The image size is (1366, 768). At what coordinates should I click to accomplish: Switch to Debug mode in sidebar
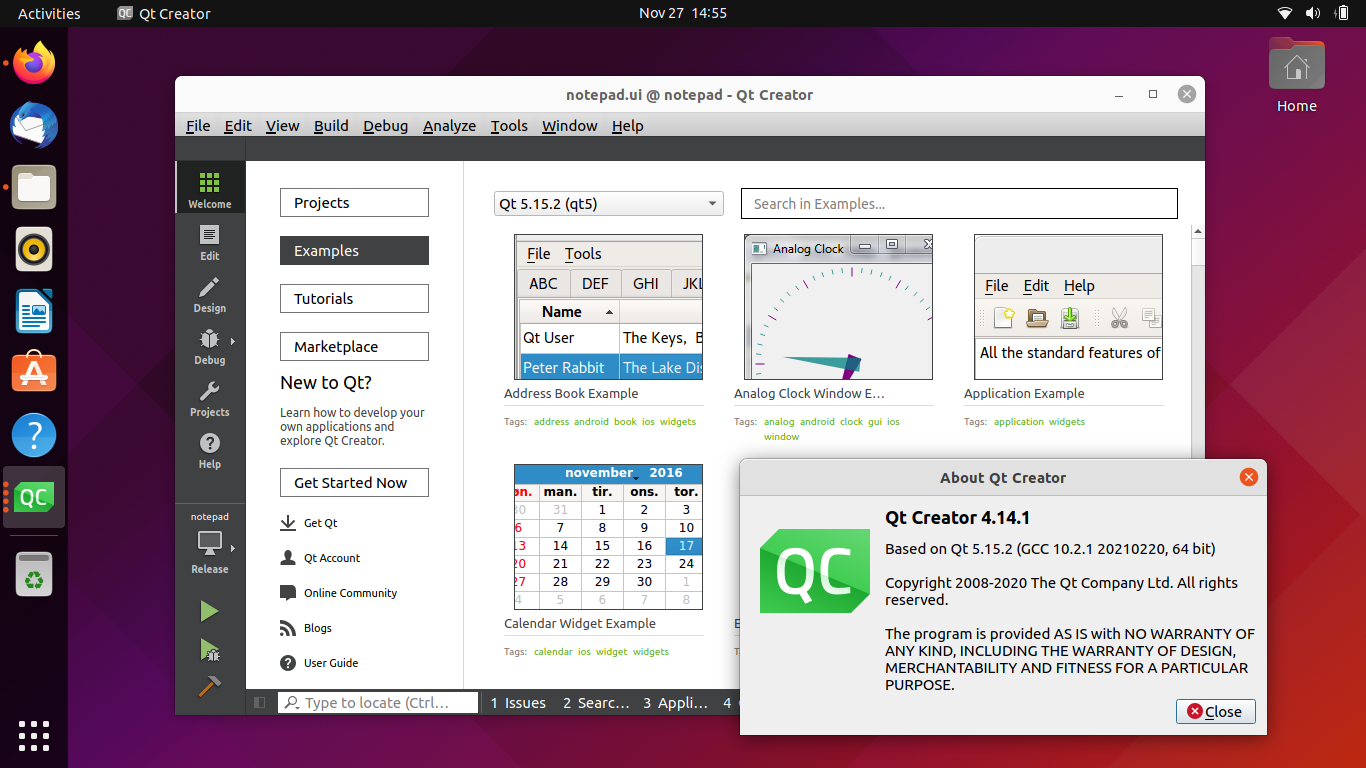pos(209,345)
